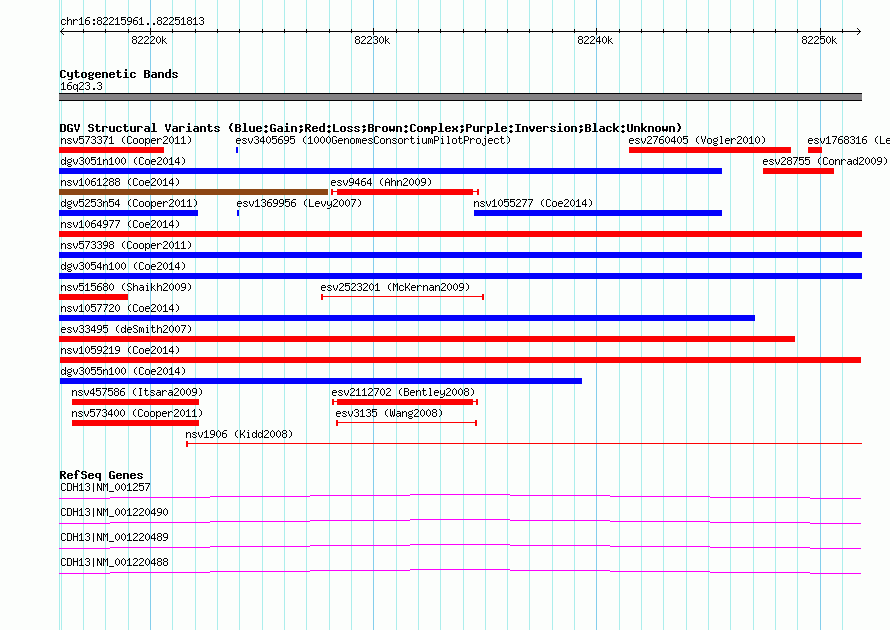This screenshot has height=630, width=890.
Task: Click the RefSeq Genes track heading
Action: (101, 475)
